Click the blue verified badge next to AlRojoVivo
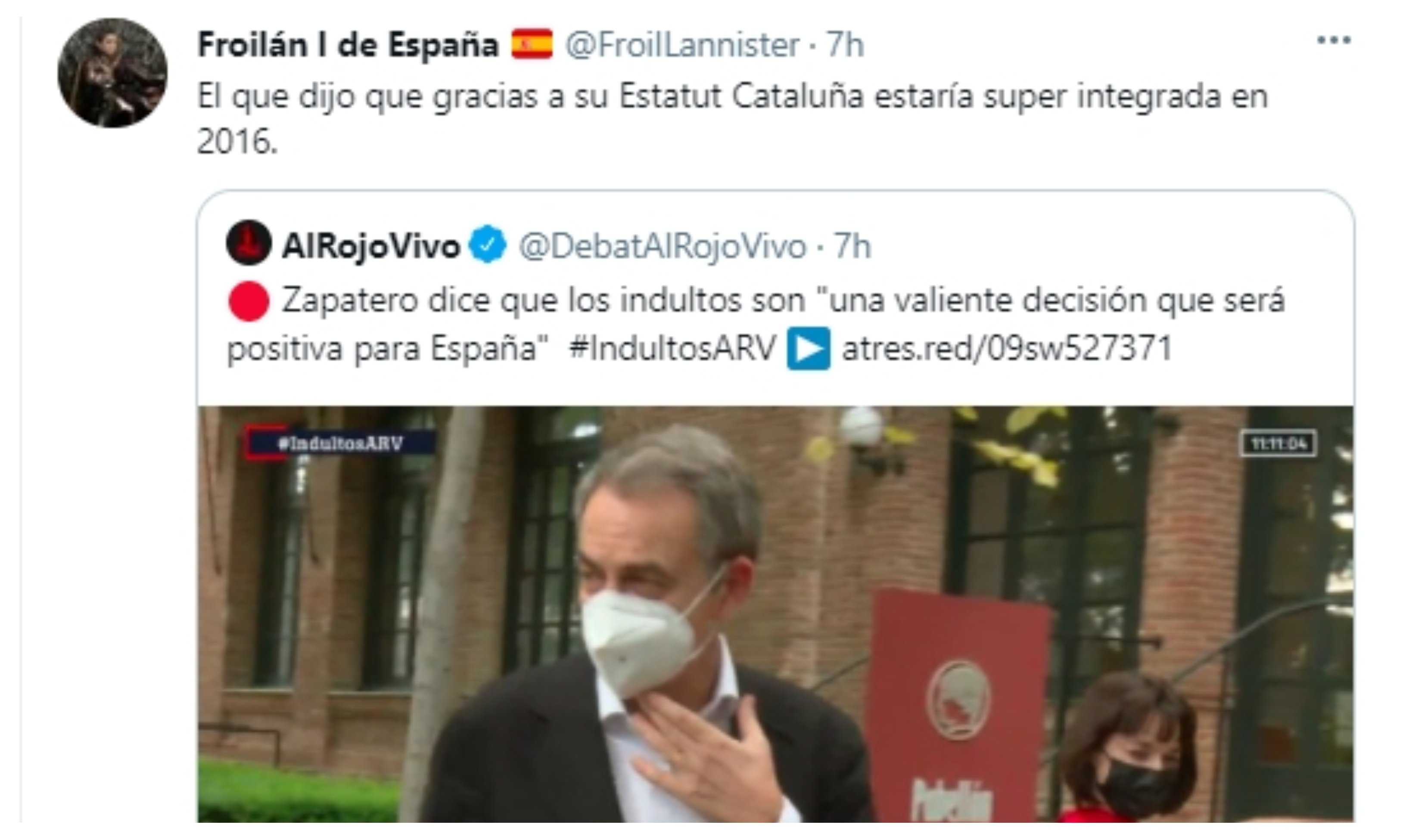1406x840 pixels. pos(488,244)
